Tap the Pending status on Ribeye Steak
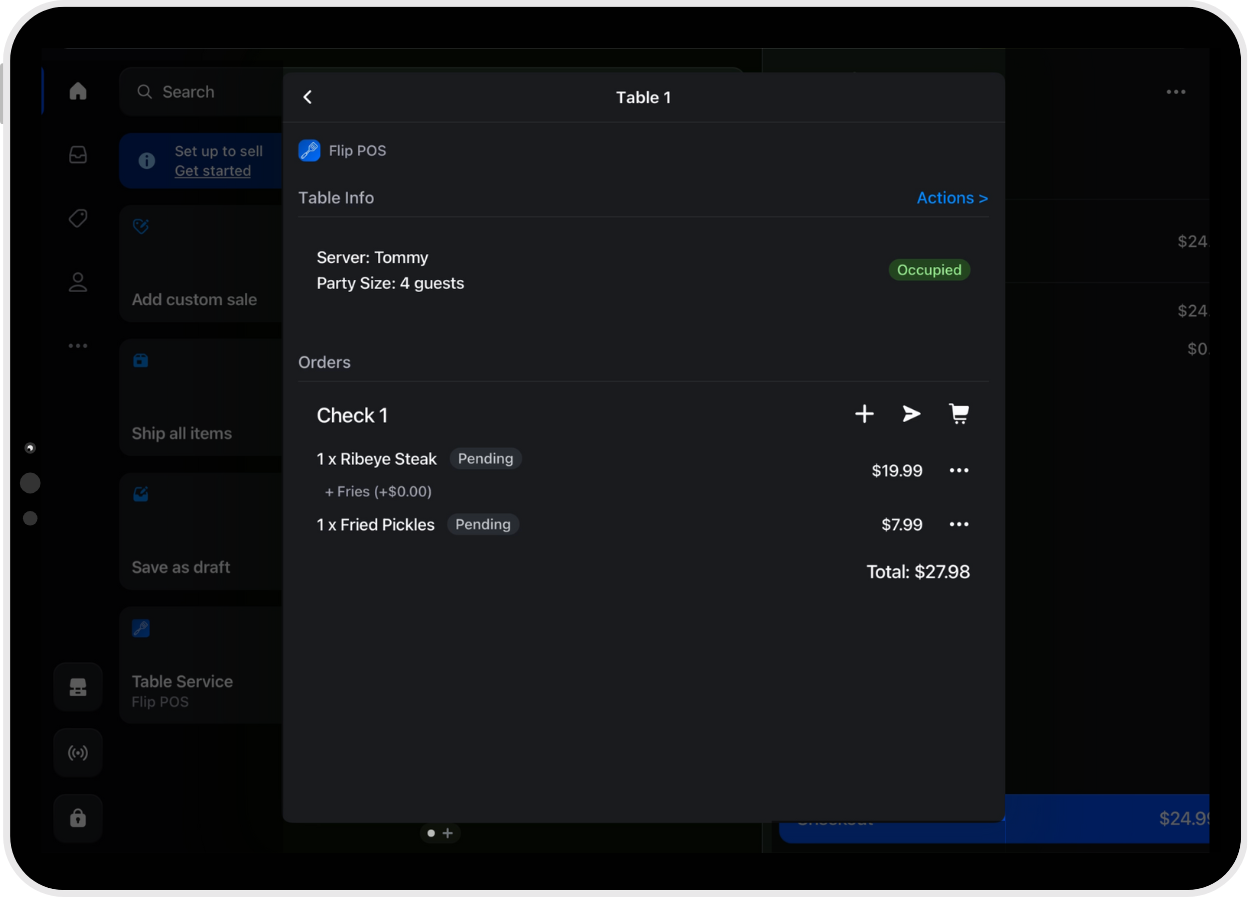The width and height of the screenshot is (1248, 897). click(485, 458)
